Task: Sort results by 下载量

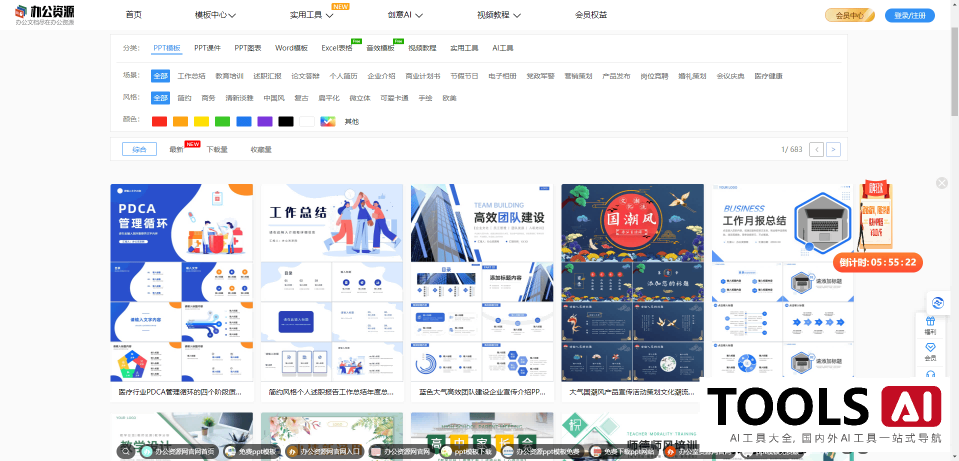Action: (217, 149)
